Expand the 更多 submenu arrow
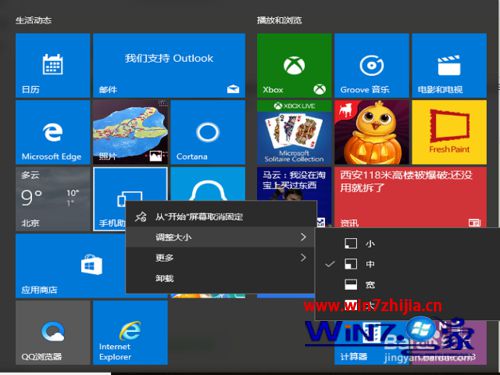 pyautogui.click(x=303, y=258)
